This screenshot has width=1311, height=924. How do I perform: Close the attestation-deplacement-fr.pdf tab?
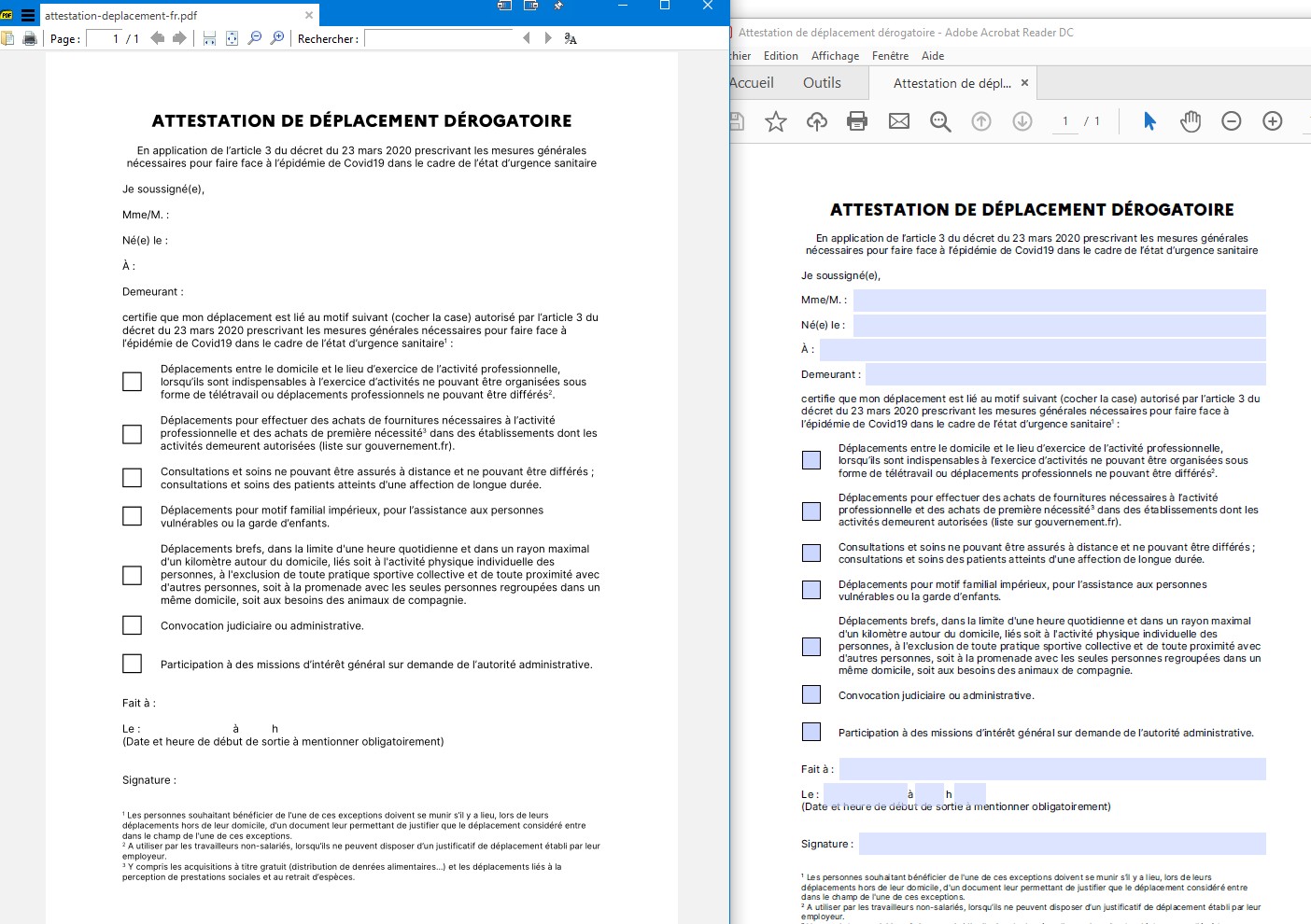coord(309,15)
